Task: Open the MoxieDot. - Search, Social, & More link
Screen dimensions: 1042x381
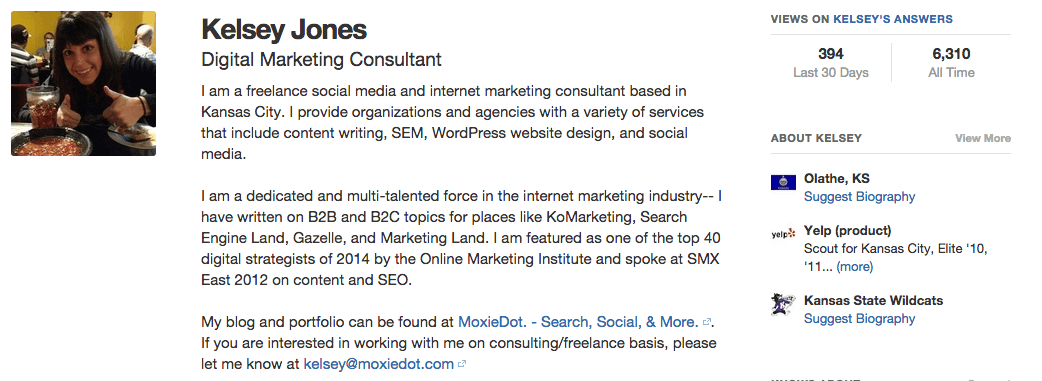Action: coord(578,322)
